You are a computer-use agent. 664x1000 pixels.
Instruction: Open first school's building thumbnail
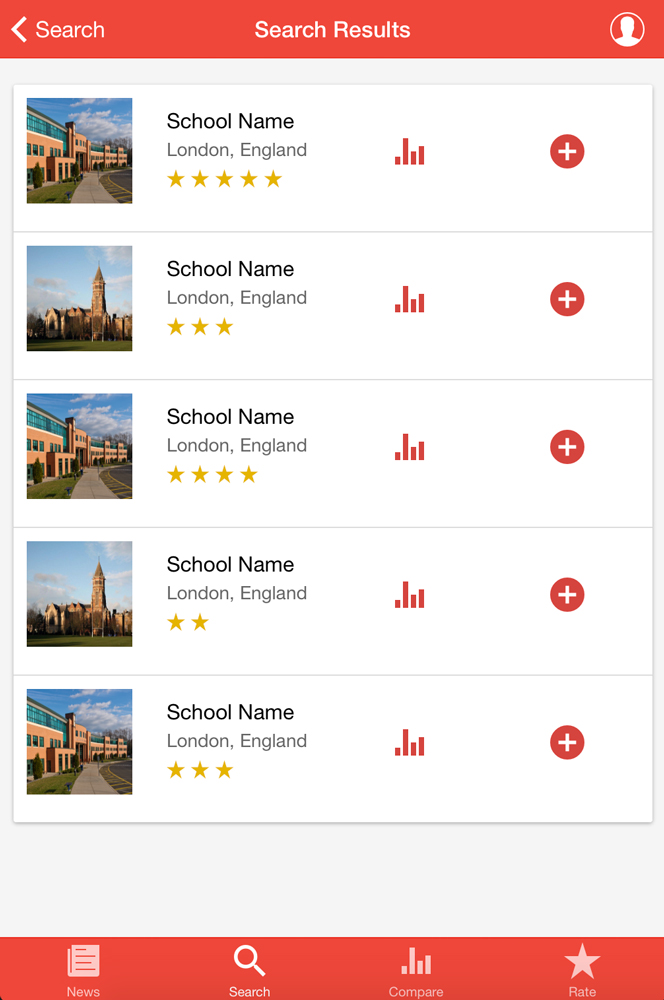point(79,151)
